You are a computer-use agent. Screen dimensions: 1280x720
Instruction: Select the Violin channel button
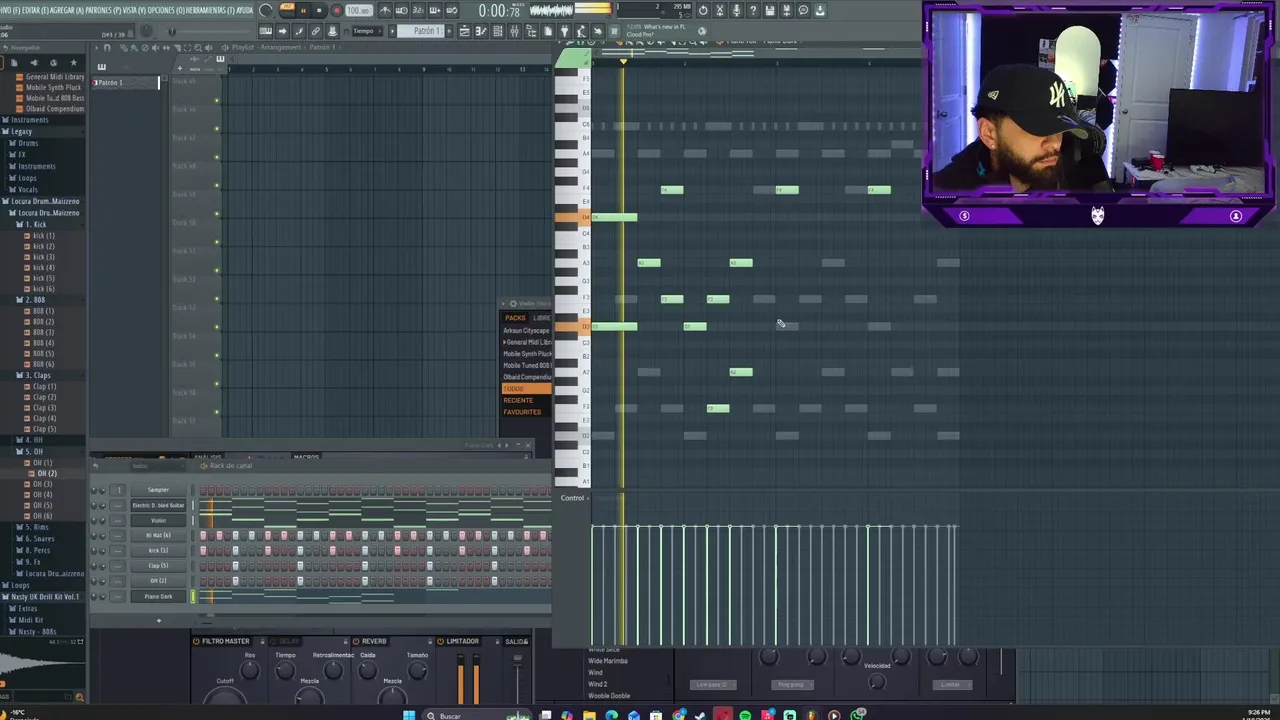point(158,520)
